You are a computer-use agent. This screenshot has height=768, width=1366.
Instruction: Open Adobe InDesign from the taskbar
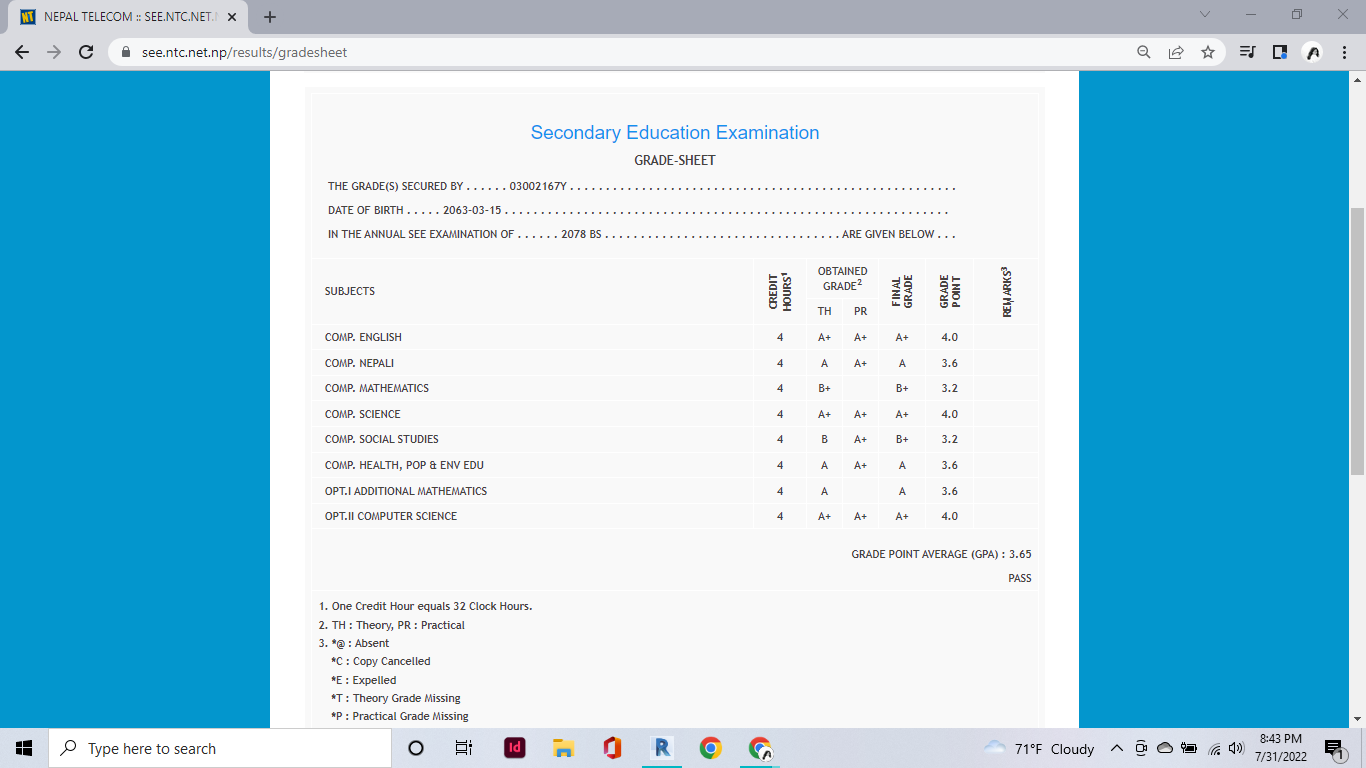[515, 748]
